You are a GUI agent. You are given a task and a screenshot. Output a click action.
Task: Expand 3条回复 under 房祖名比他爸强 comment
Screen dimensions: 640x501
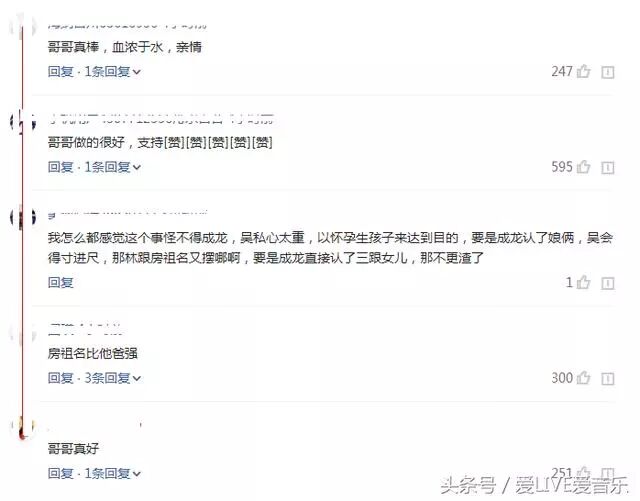(112, 378)
